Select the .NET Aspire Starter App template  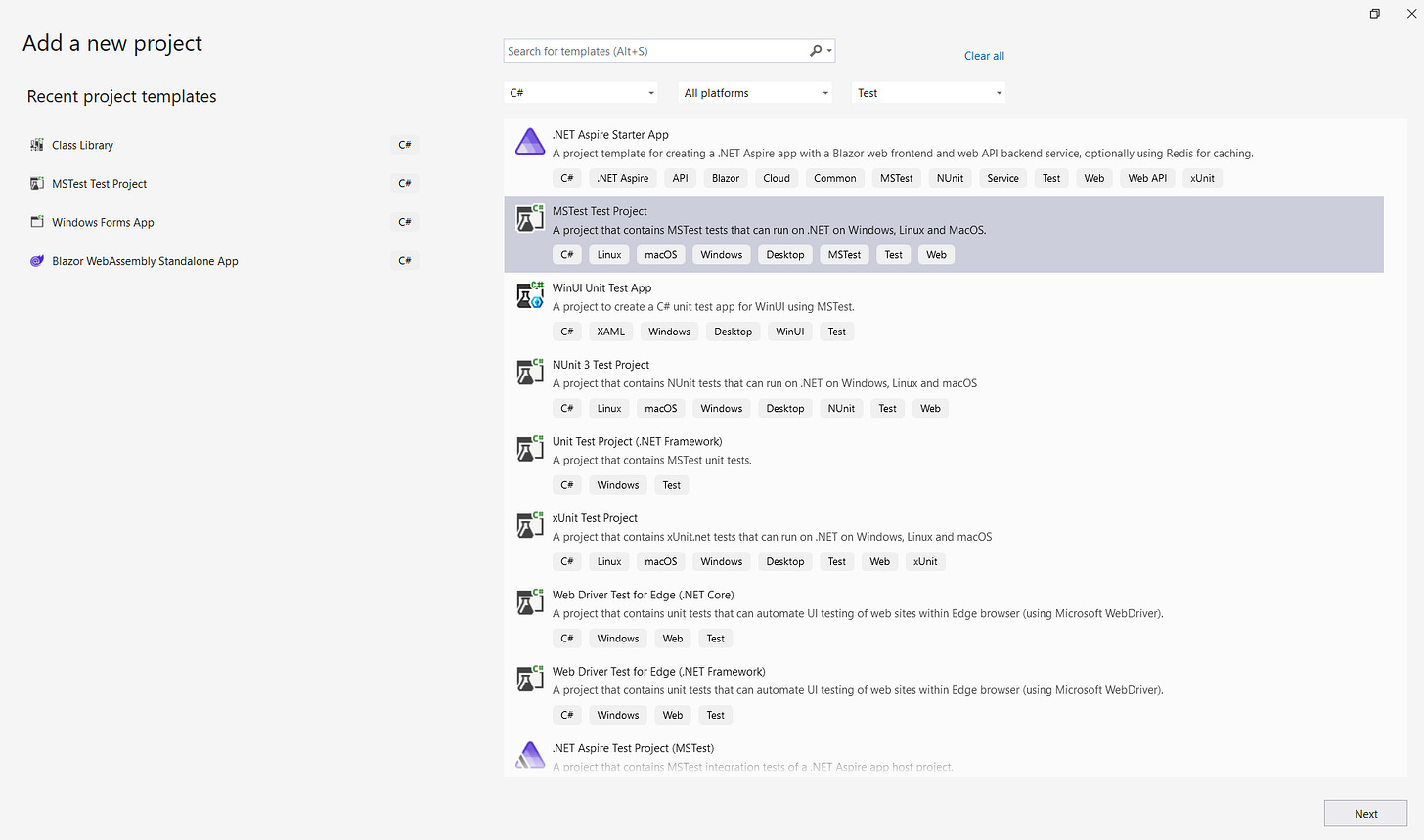[944, 157]
